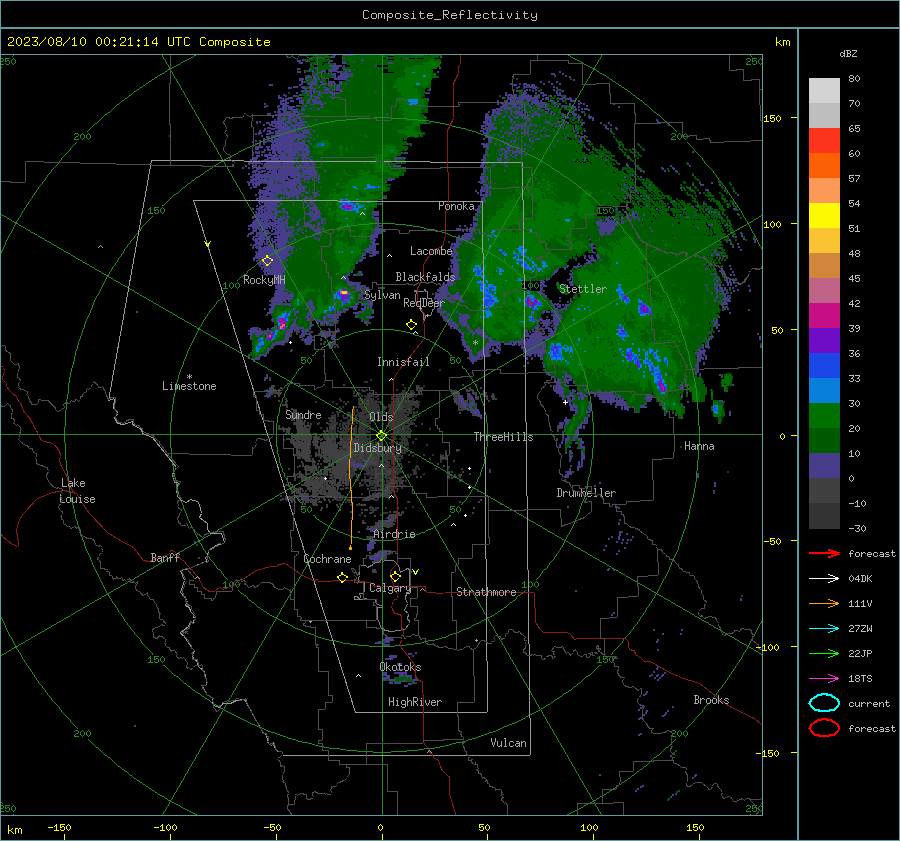Click the 'Sundre' city label
The width and height of the screenshot is (900, 841).
pos(303,414)
